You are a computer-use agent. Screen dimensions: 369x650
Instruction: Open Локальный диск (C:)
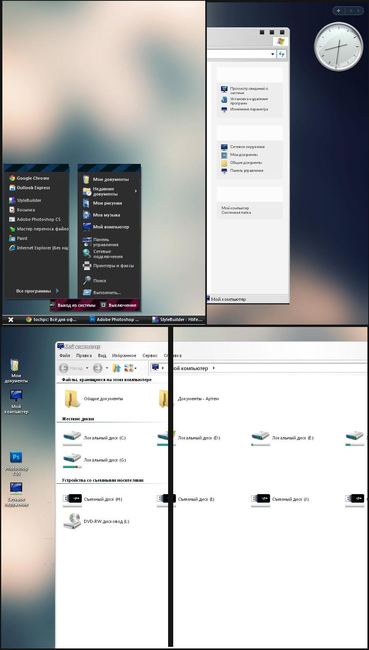pyautogui.click(x=95, y=437)
